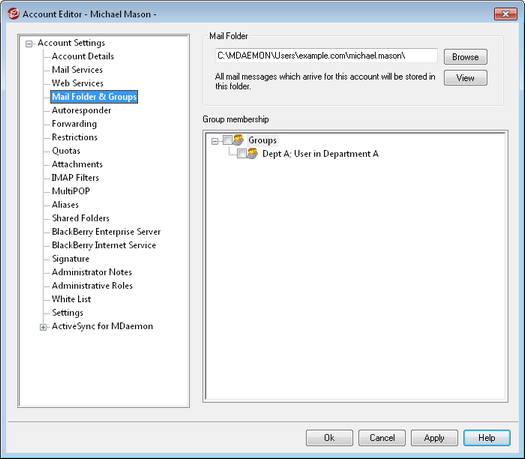
Task: Click in the mail folder path field
Action: [326, 56]
